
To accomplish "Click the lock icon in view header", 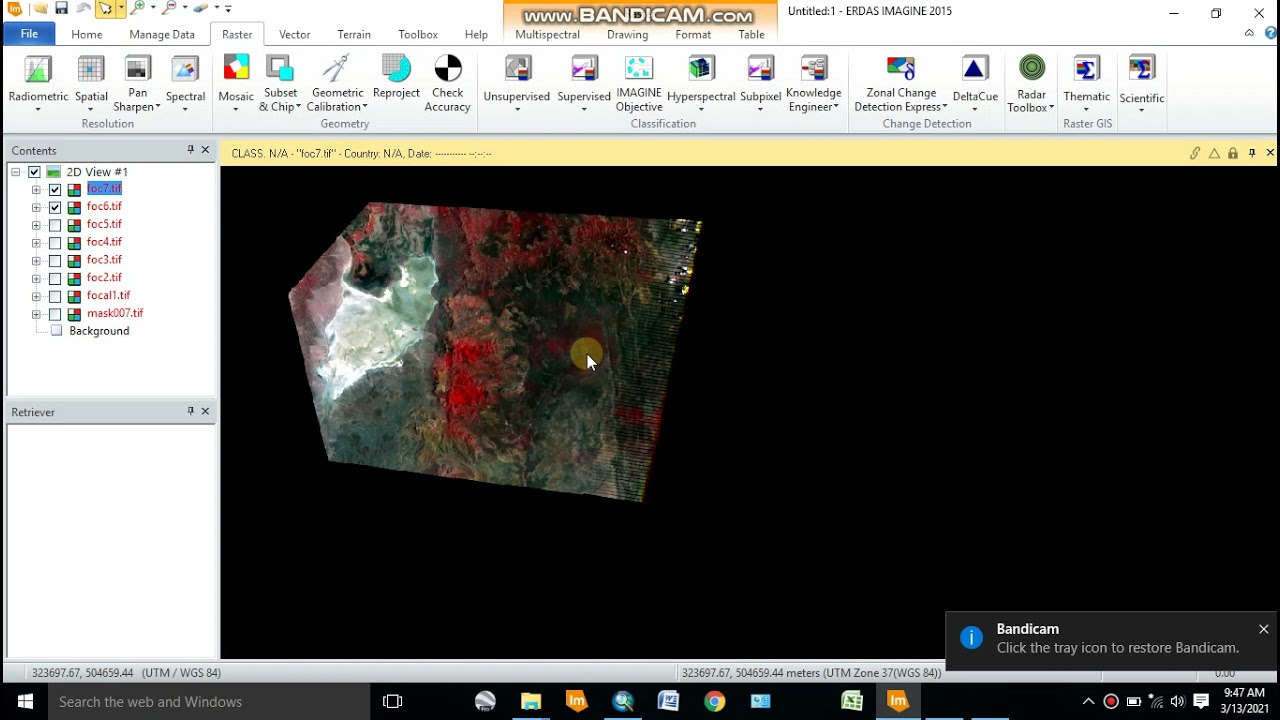I will 1233,153.
